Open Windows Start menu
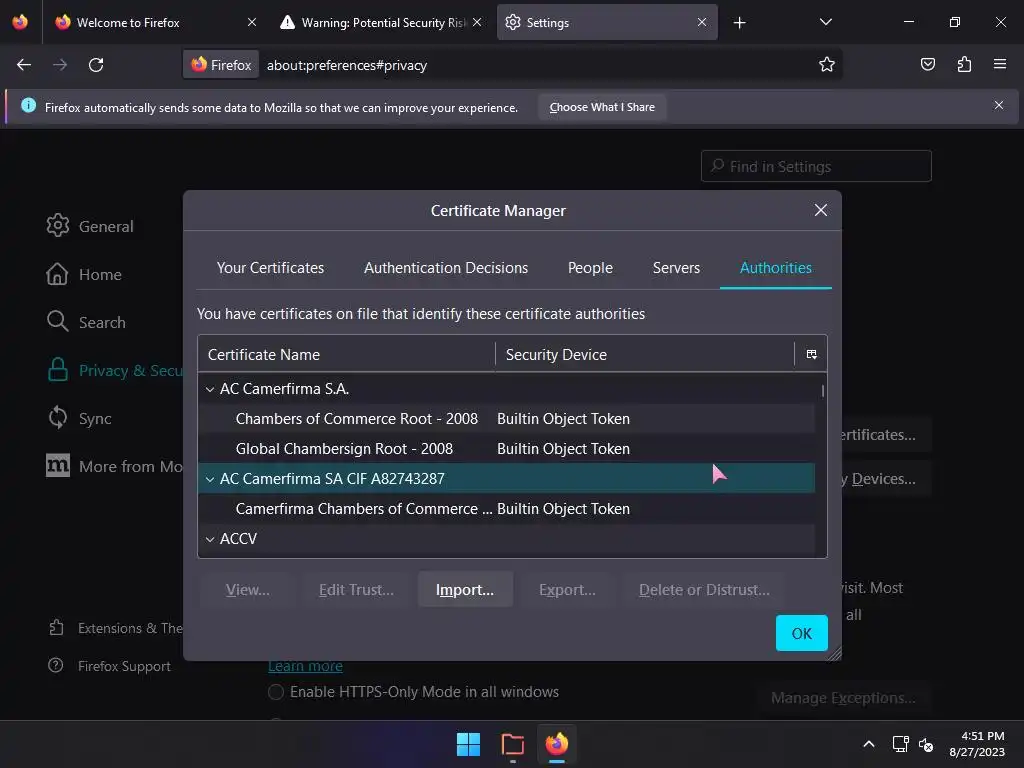This screenshot has height=768, width=1024. point(468,744)
